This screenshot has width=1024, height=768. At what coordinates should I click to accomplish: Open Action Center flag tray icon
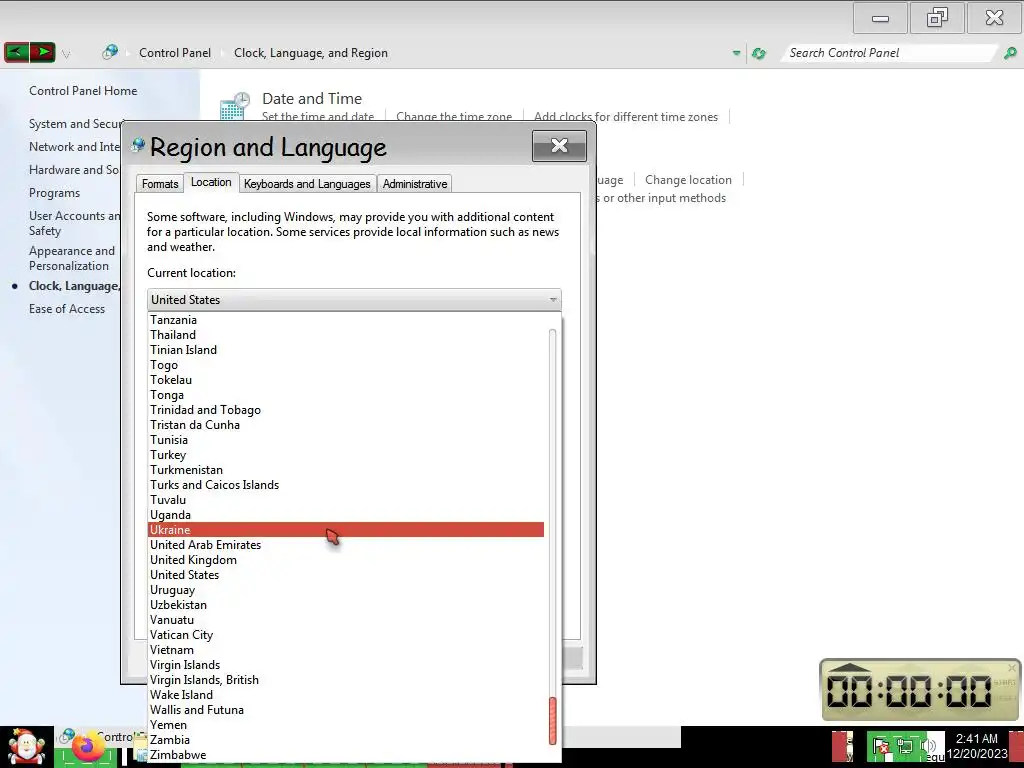click(x=880, y=746)
